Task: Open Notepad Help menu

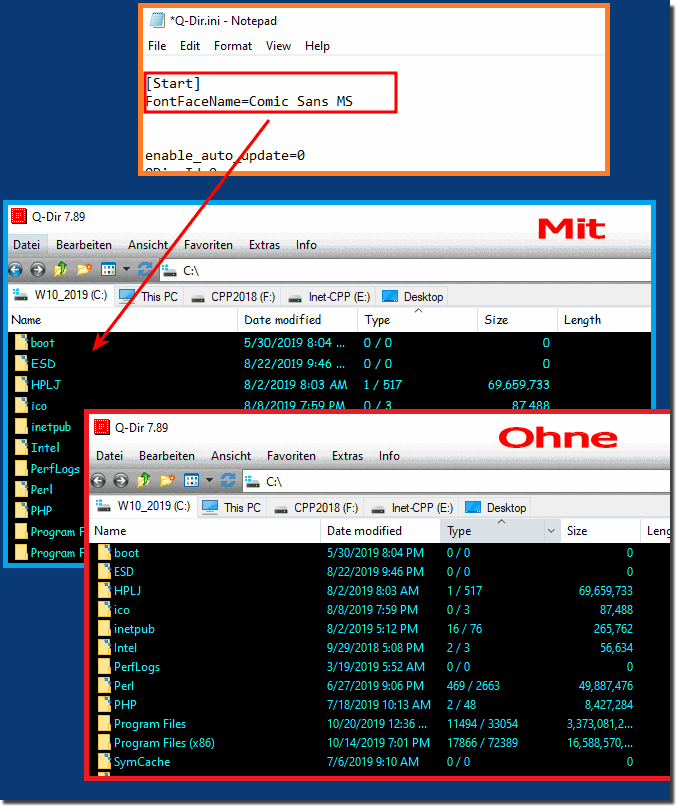Action: [317, 46]
